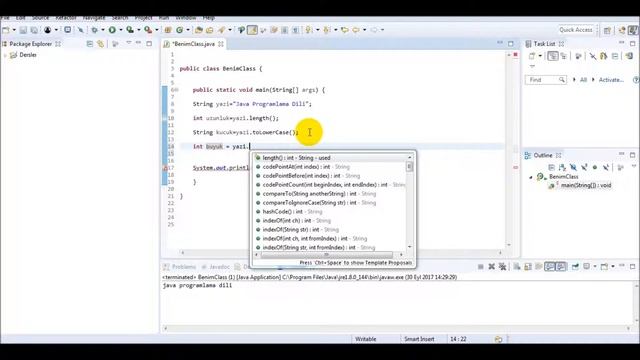Click the Activate... link in Task List
Screen dimensions: 640x360
coord(611,80)
